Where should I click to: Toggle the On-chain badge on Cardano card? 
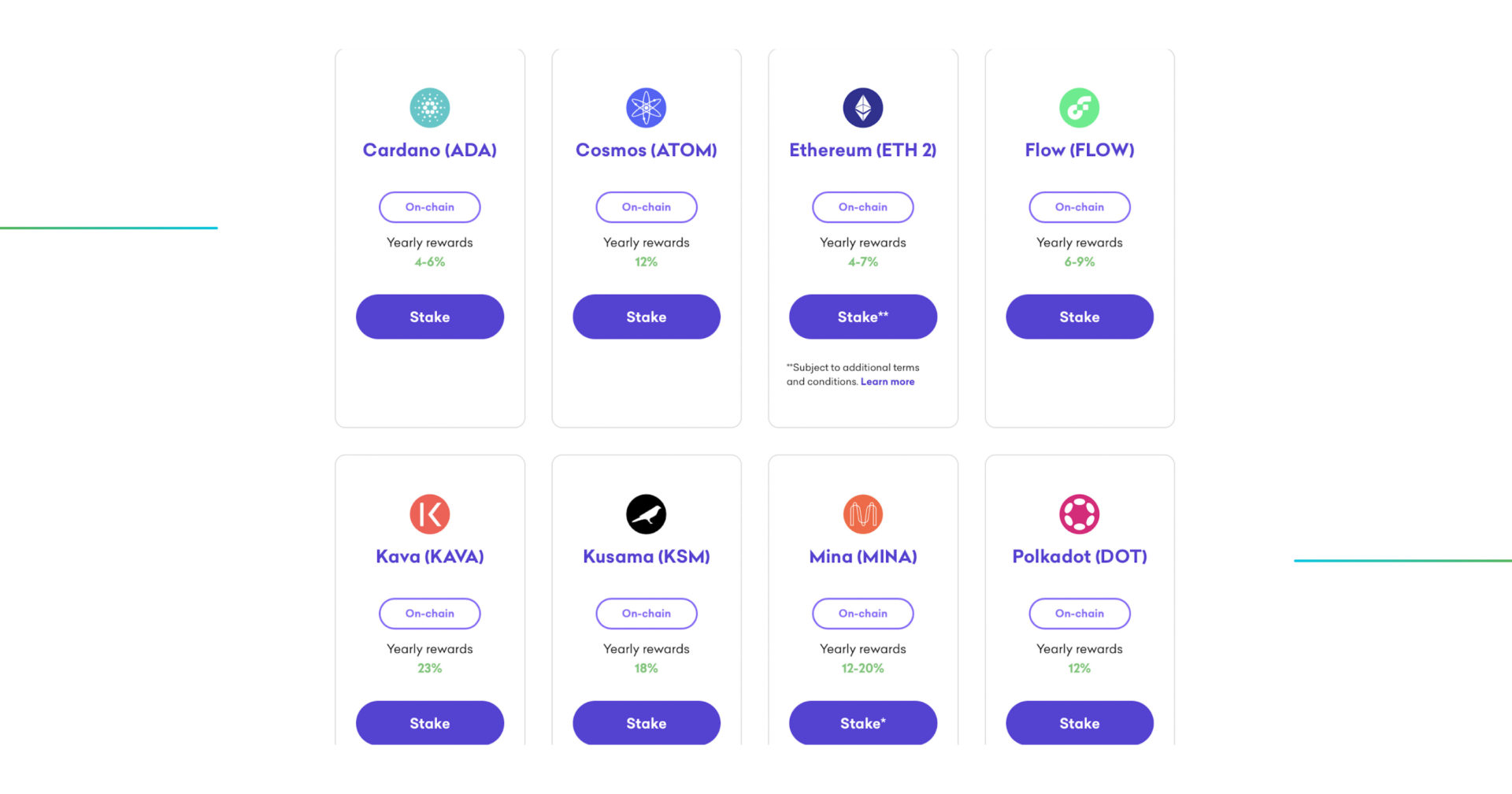(429, 207)
